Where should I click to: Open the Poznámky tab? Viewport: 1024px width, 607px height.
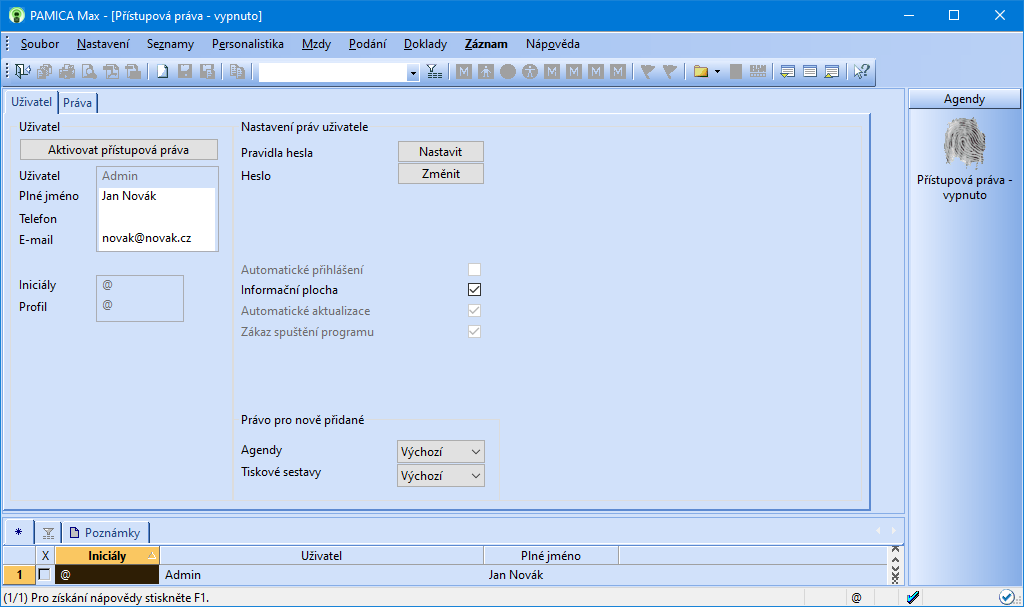coord(106,533)
